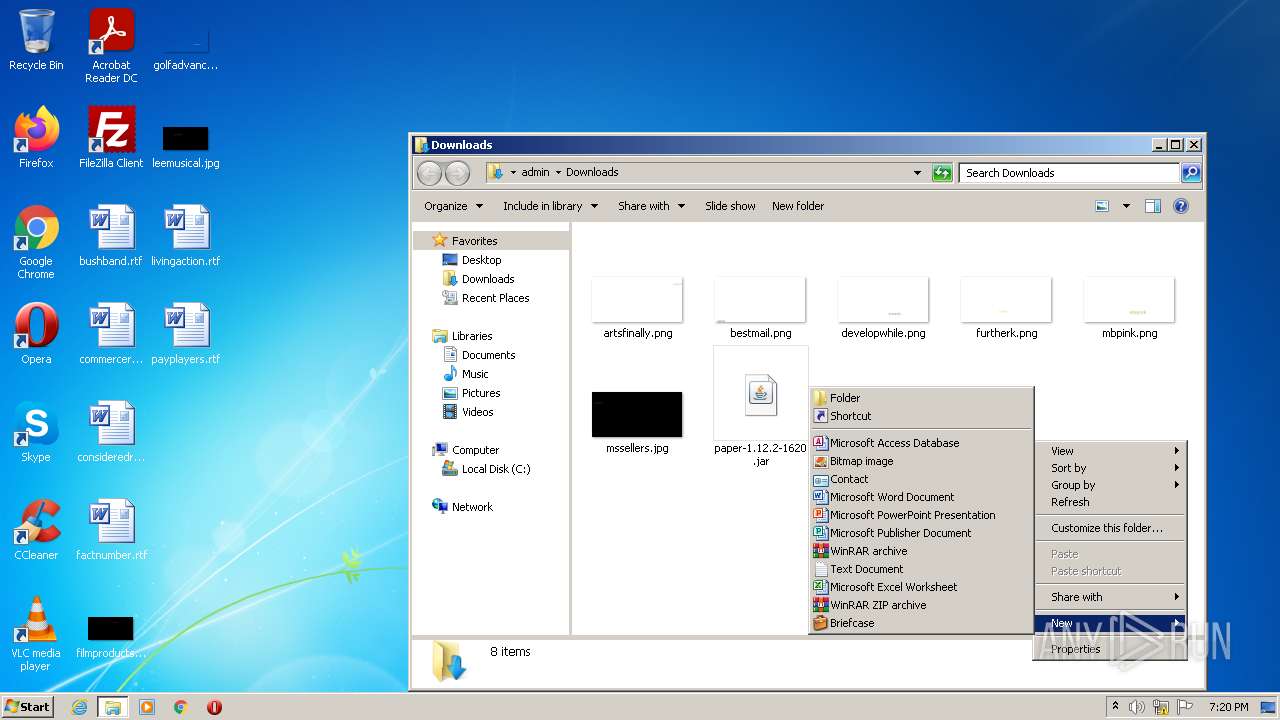
Task: Expand Sort by submenu
Action: (1110, 468)
